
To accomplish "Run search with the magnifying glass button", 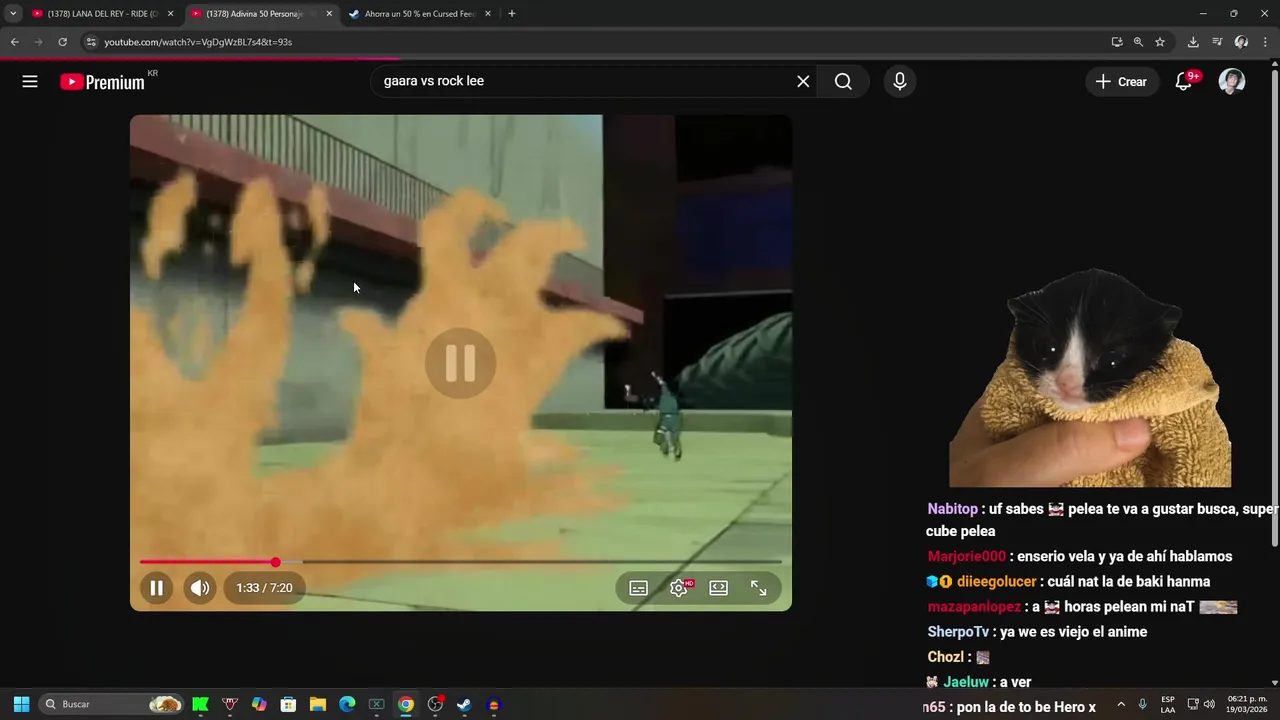I will (x=843, y=82).
